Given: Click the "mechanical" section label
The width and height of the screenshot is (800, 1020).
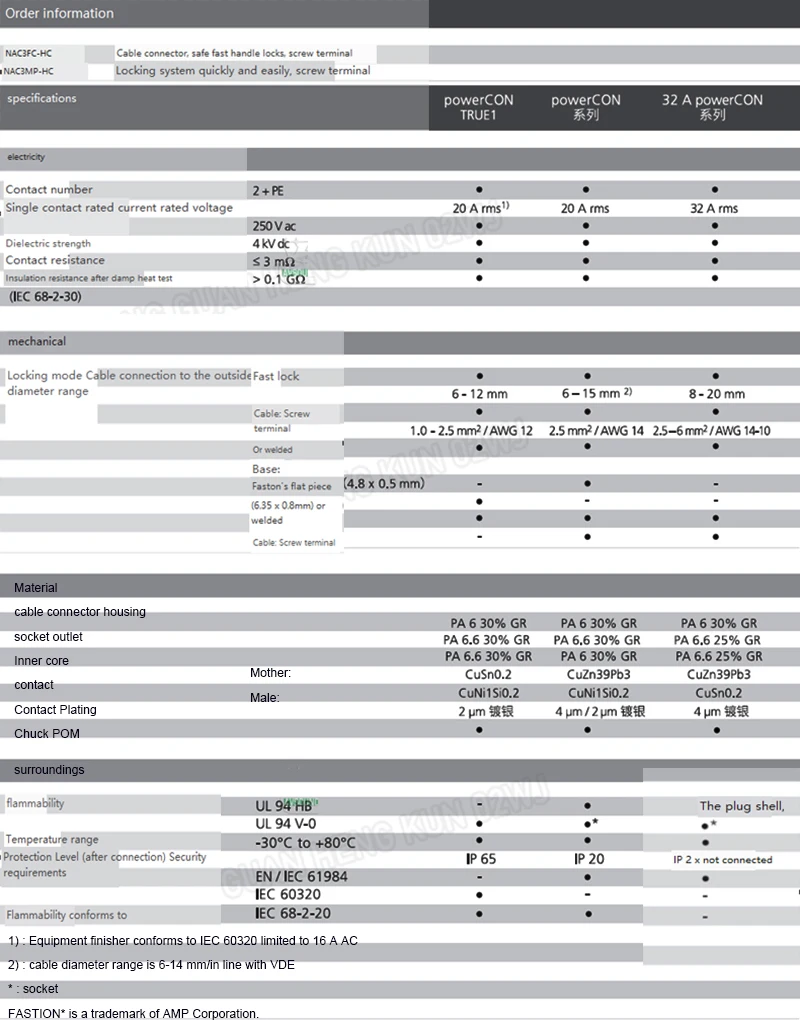Looking at the screenshot, I should 37,342.
